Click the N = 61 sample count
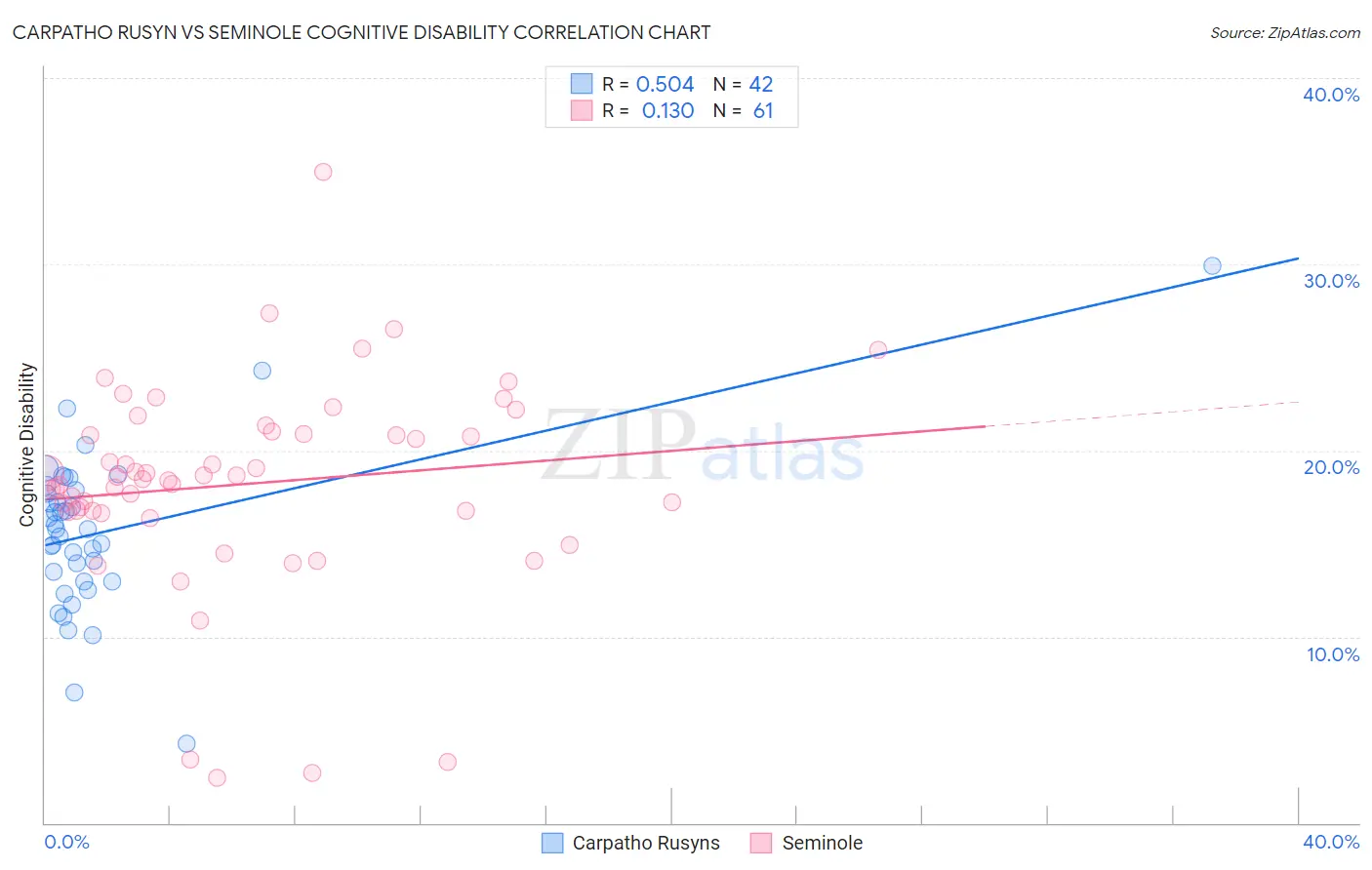 click(743, 110)
